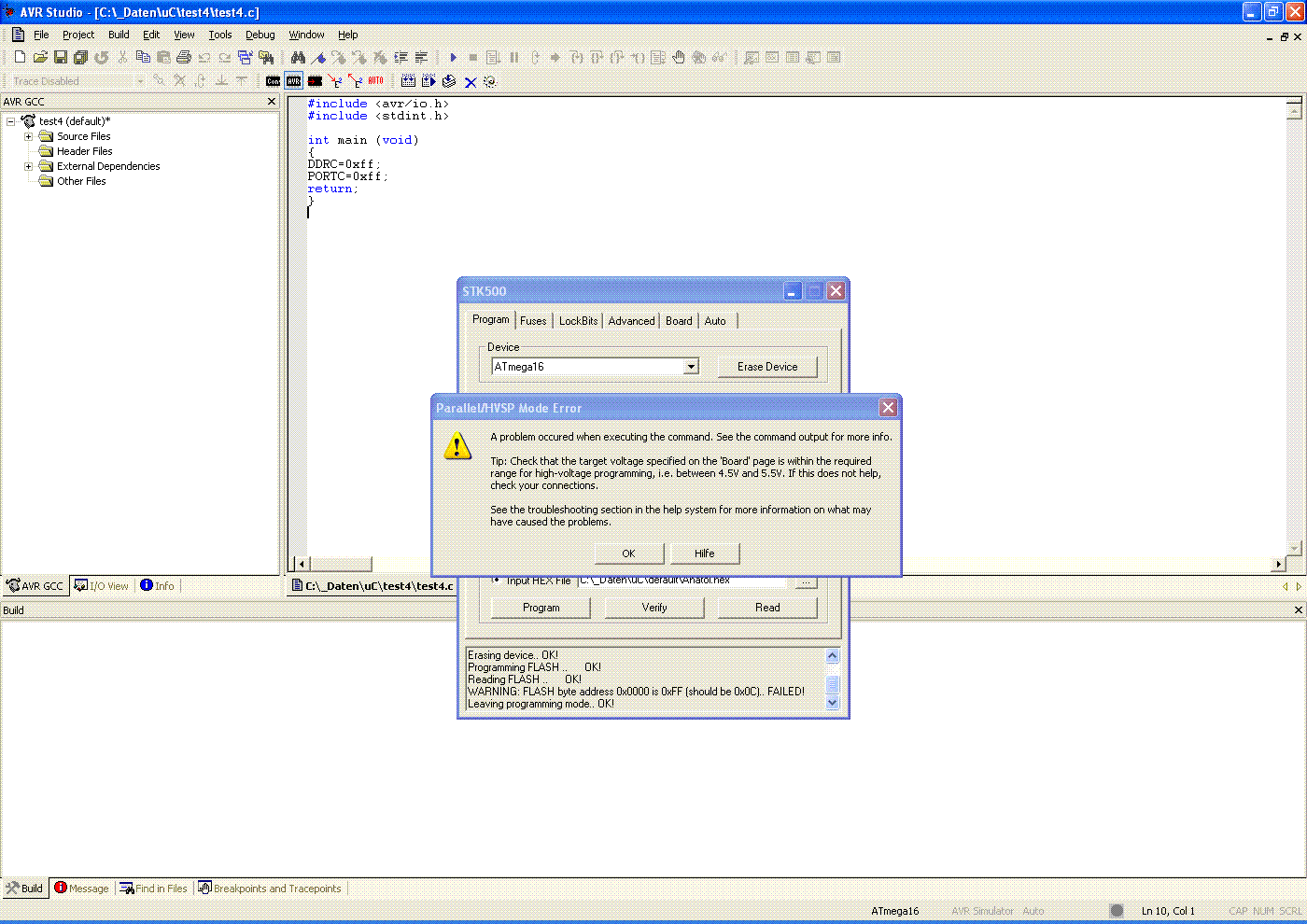Open the Project menu
This screenshot has width=1307, height=924.
point(78,35)
